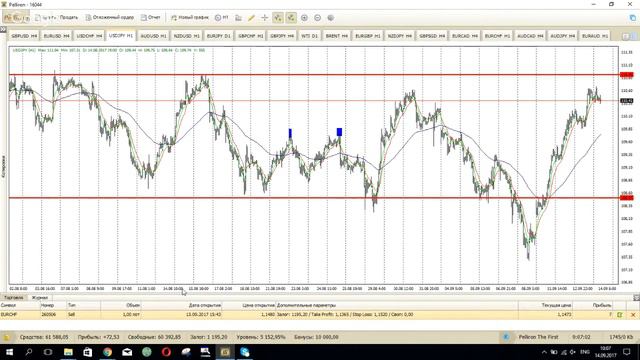Open Windows taskbar search
This screenshot has width=640, height=360.
pos(29,352)
